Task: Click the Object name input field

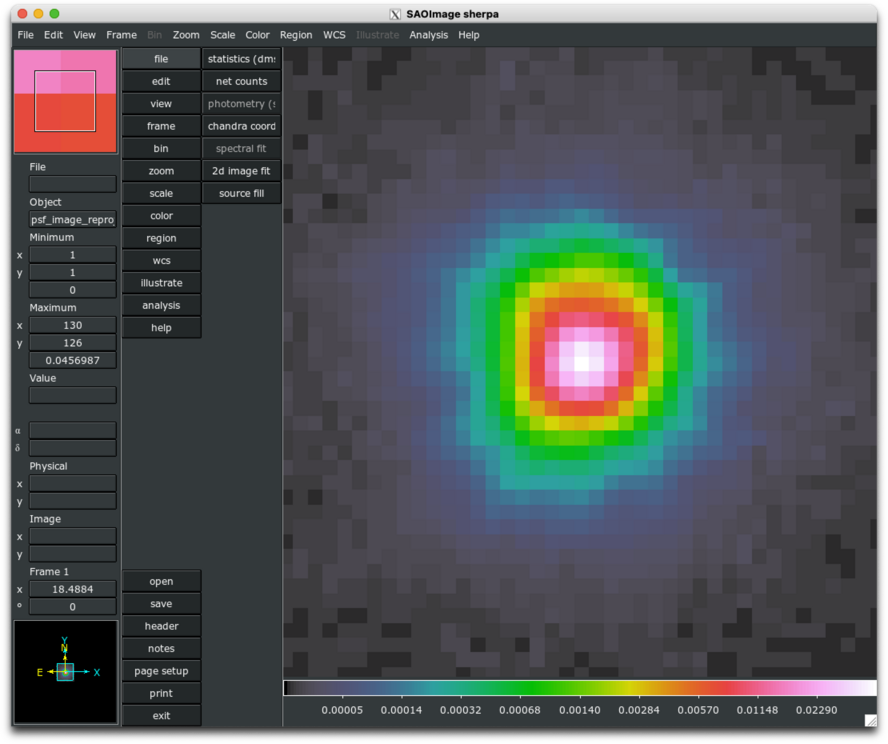Action: [72, 220]
